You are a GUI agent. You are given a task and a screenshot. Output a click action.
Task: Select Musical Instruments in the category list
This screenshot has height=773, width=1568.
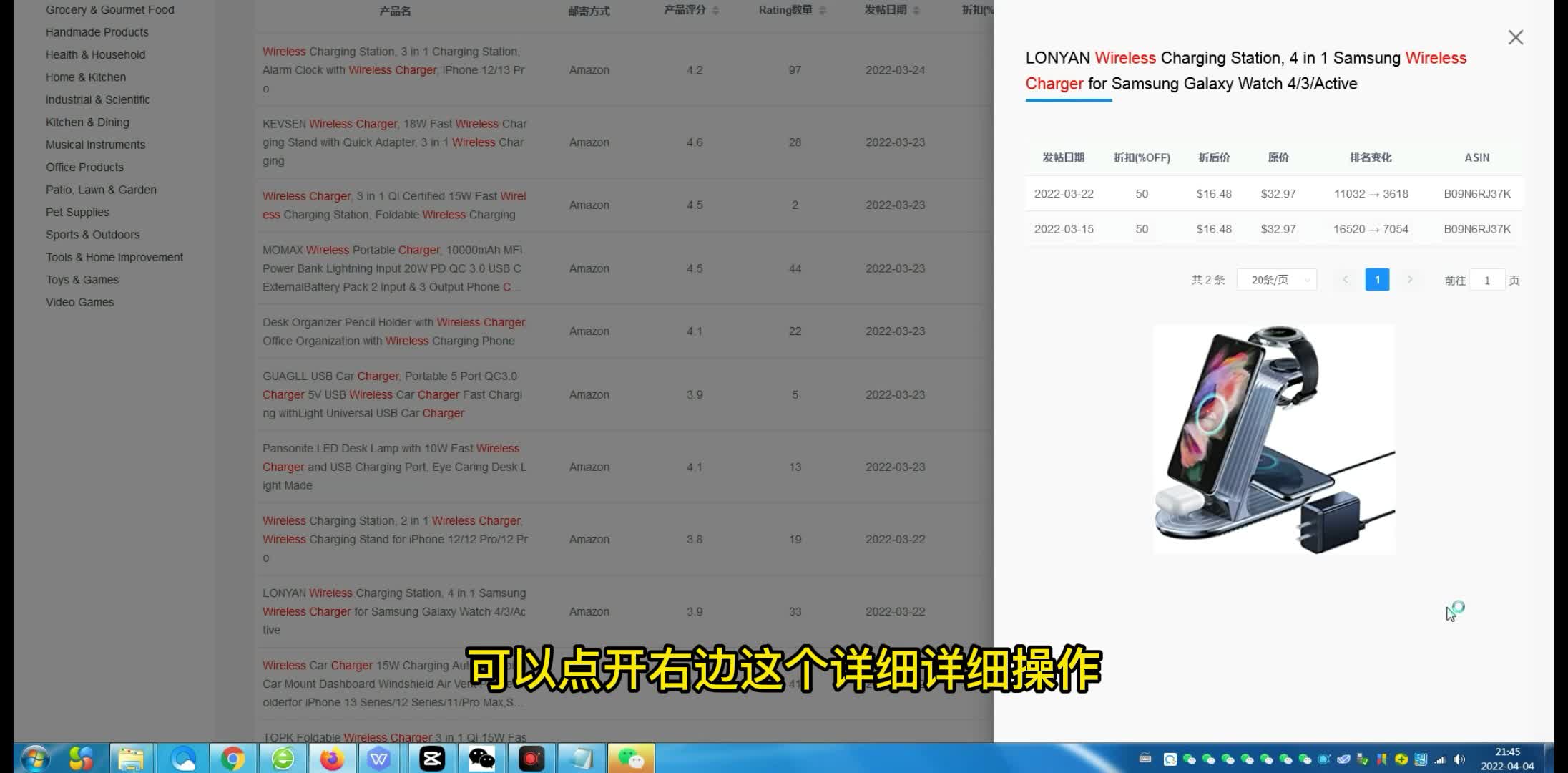pos(95,145)
